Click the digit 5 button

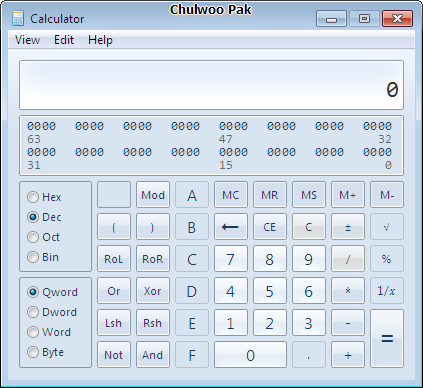[x=270, y=291]
